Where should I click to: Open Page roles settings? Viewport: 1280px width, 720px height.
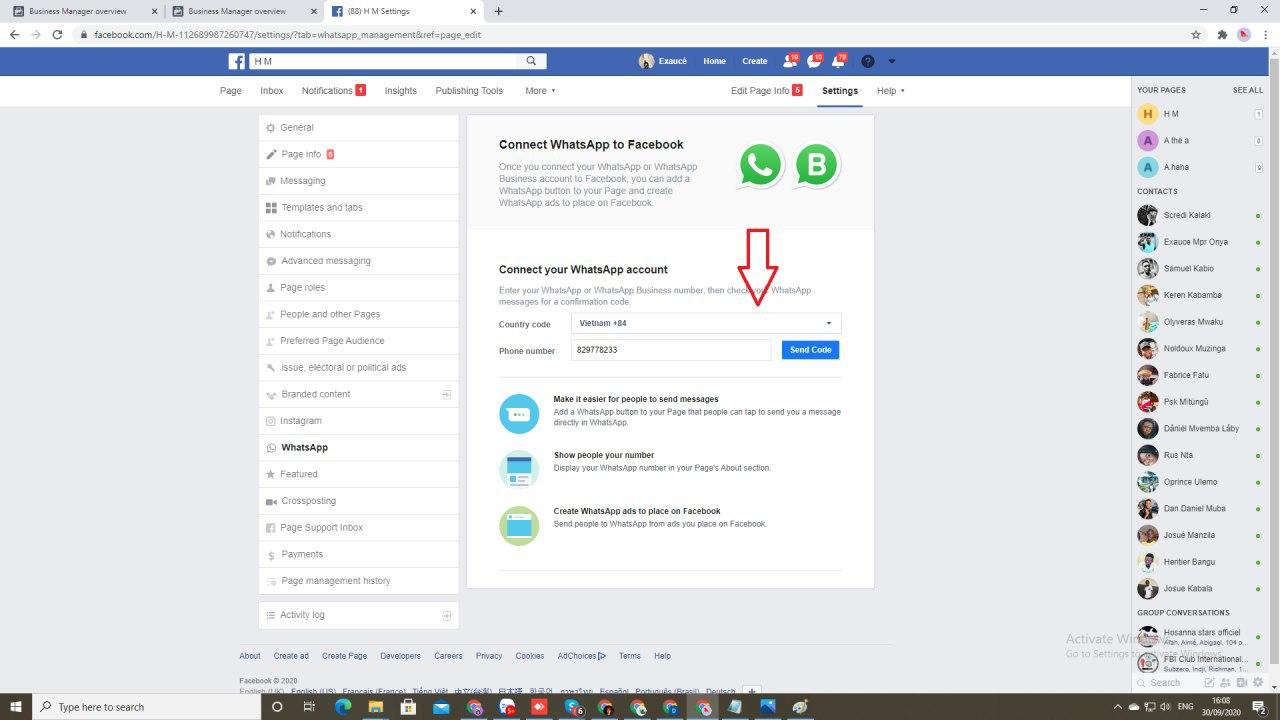359,288
